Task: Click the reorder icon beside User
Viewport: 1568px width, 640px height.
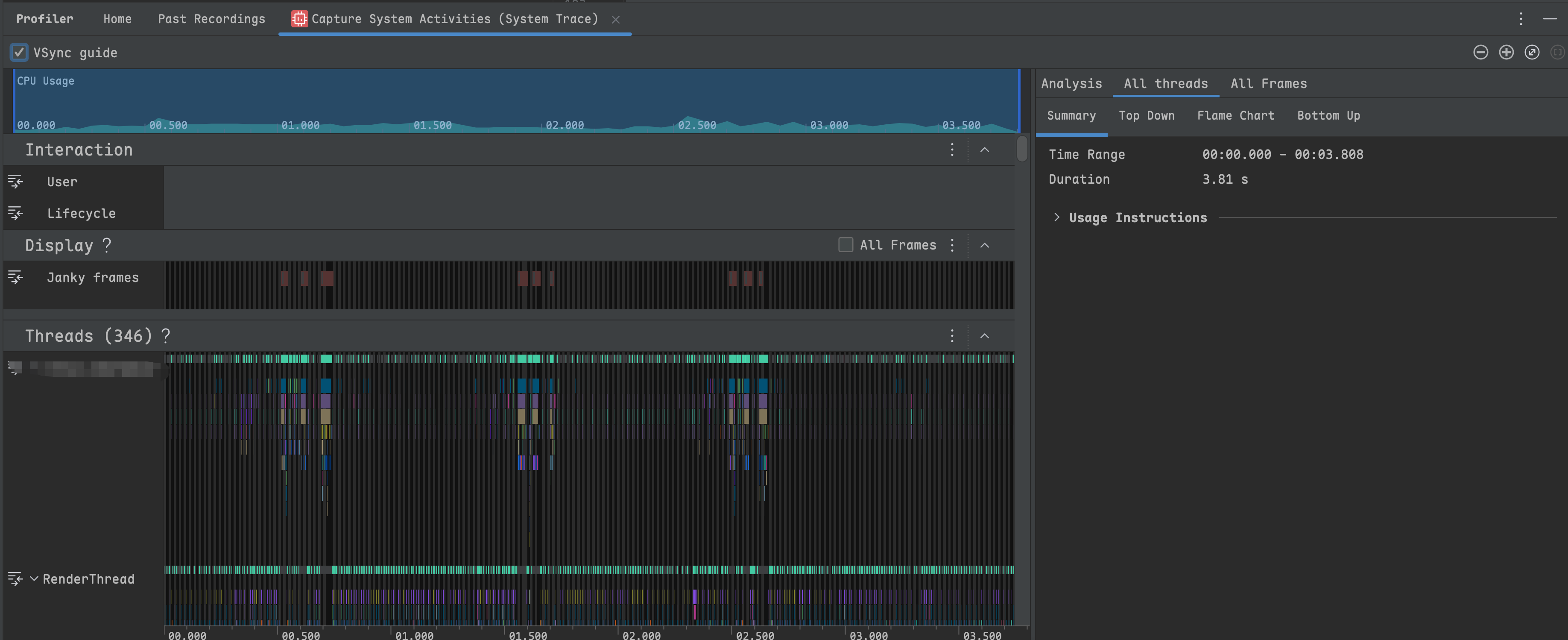Action: (x=15, y=182)
